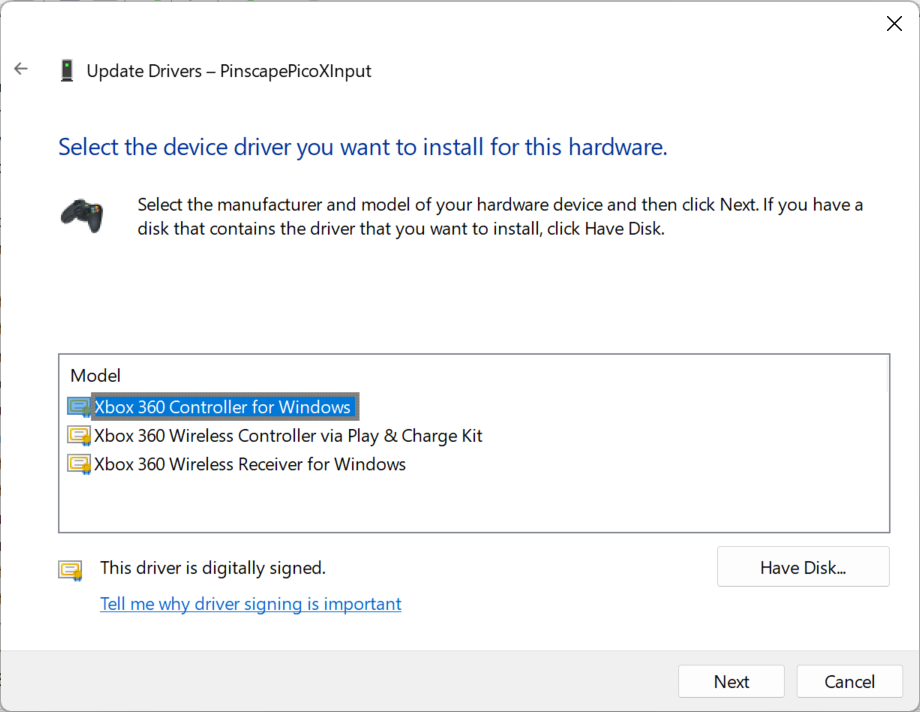The image size is (920, 712).
Task: Open 'Tell me why driver signing is important'
Action: [251, 603]
